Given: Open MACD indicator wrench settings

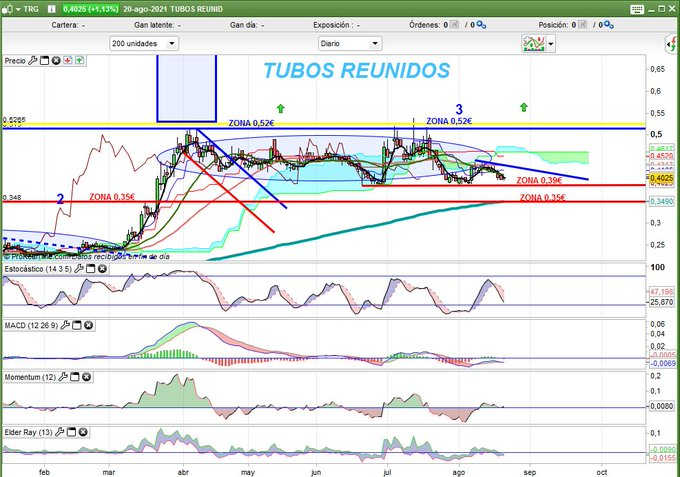Looking at the screenshot, I should pyautogui.click(x=65, y=325).
